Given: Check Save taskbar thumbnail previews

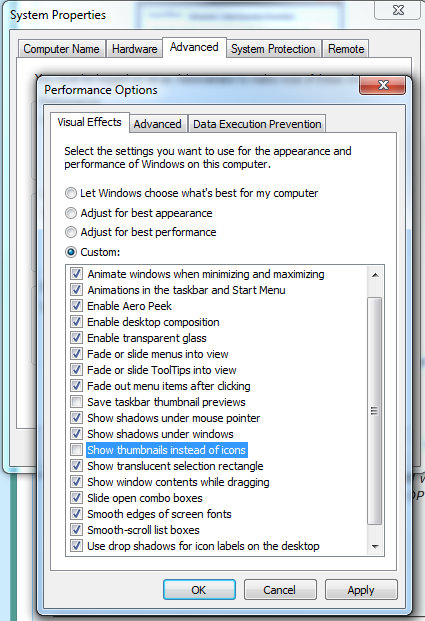Looking at the screenshot, I should point(76,402).
